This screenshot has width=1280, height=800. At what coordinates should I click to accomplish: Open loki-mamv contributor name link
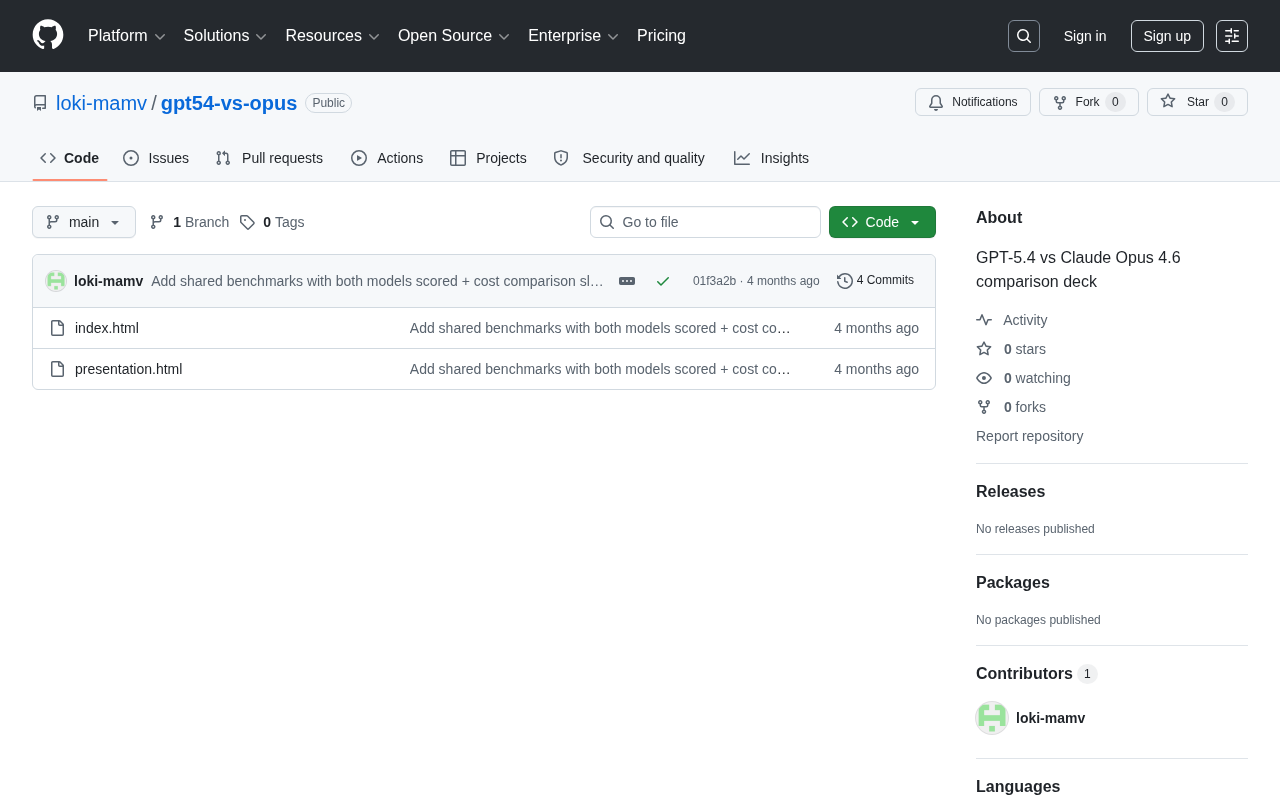point(1050,718)
